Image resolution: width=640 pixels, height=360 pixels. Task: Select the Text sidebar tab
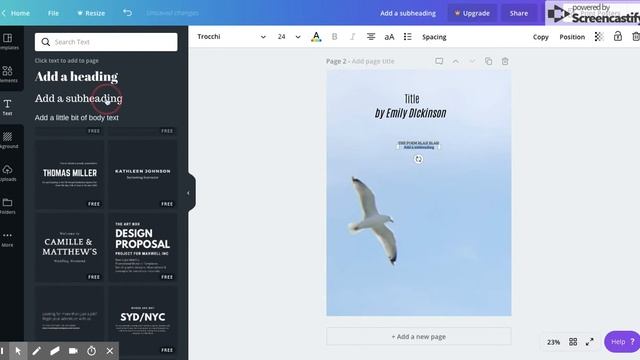pyautogui.click(x=8, y=107)
